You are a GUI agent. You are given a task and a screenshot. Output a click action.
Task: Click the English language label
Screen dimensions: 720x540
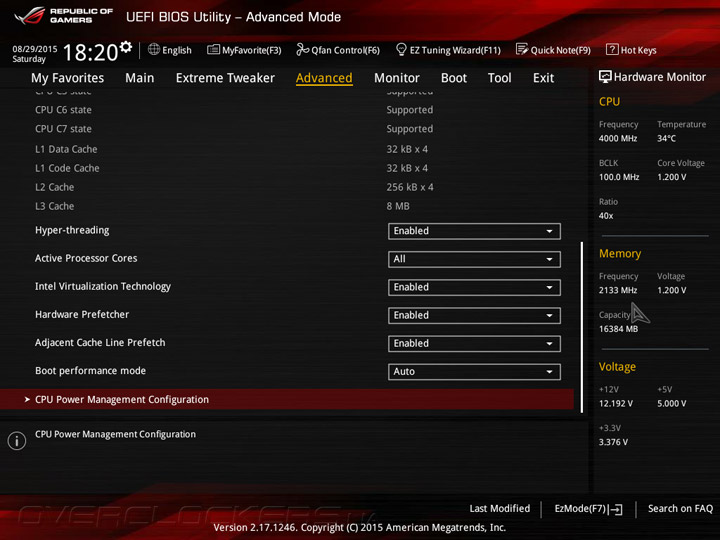(x=177, y=50)
